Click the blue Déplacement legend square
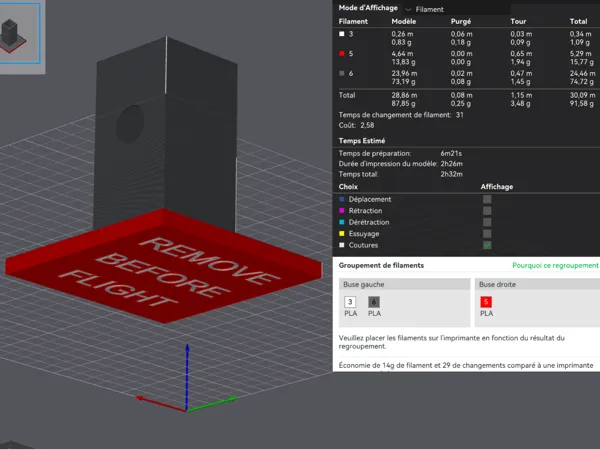 [x=342, y=199]
